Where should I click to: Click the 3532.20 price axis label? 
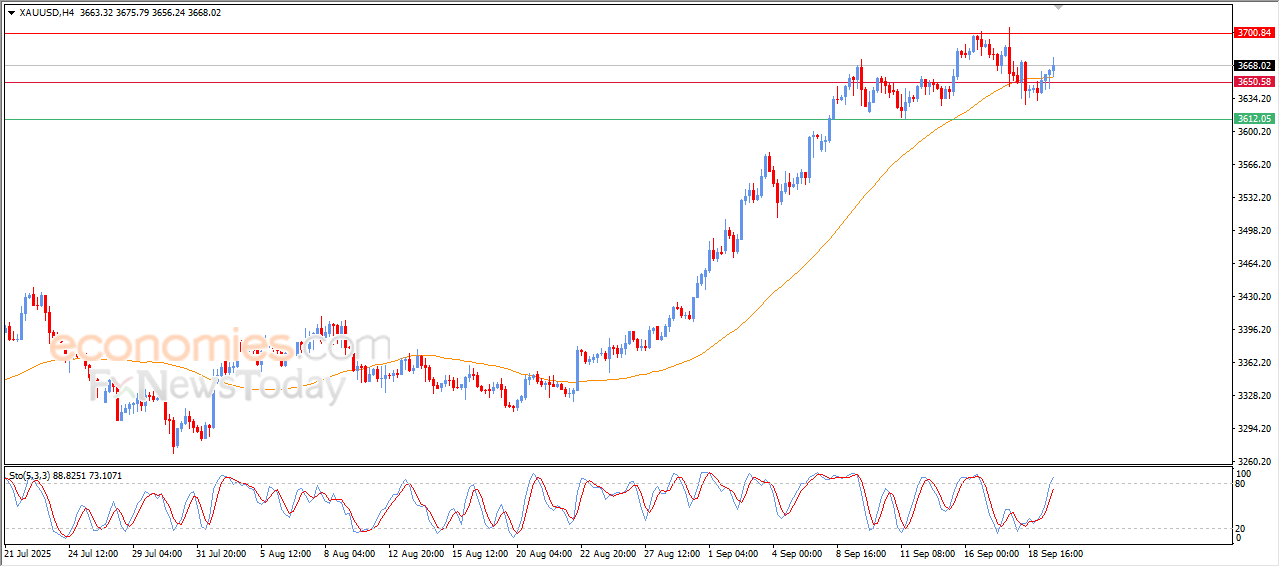click(1253, 198)
